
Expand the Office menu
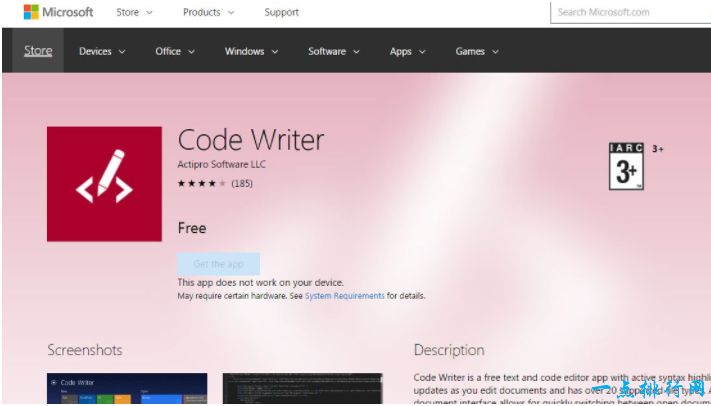click(x=175, y=51)
